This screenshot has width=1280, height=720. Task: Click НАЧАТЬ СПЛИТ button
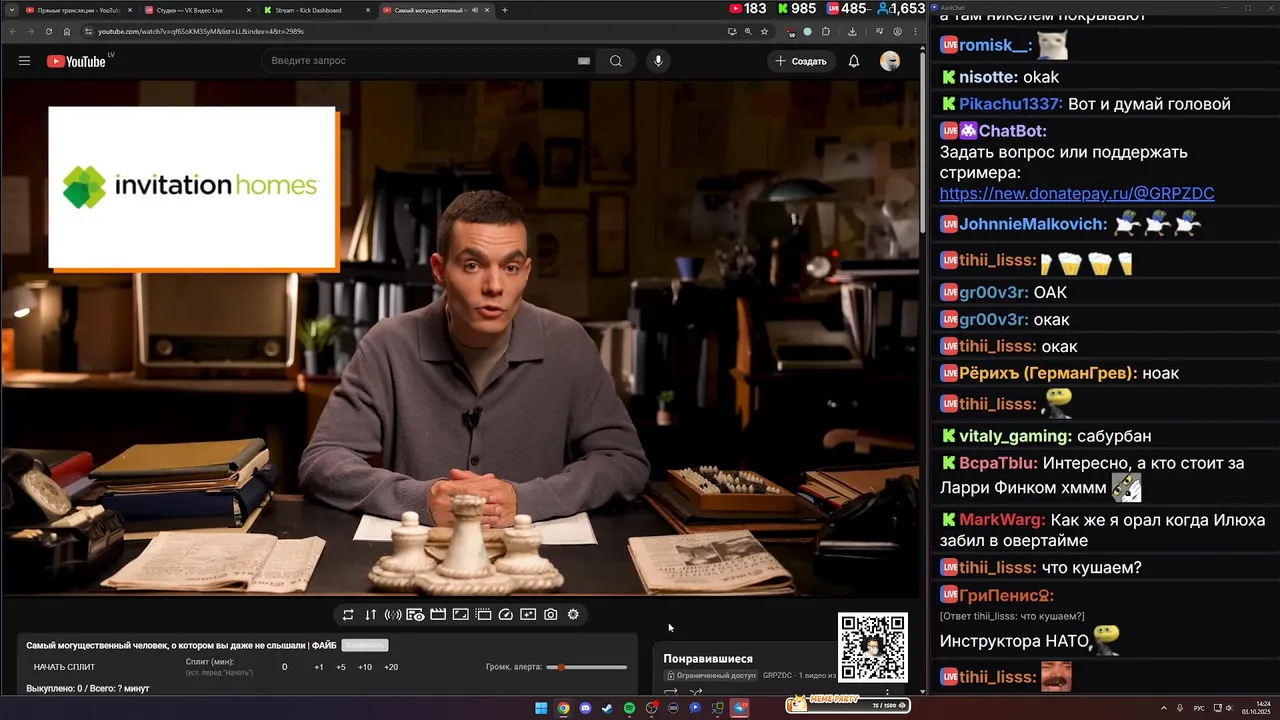point(64,667)
